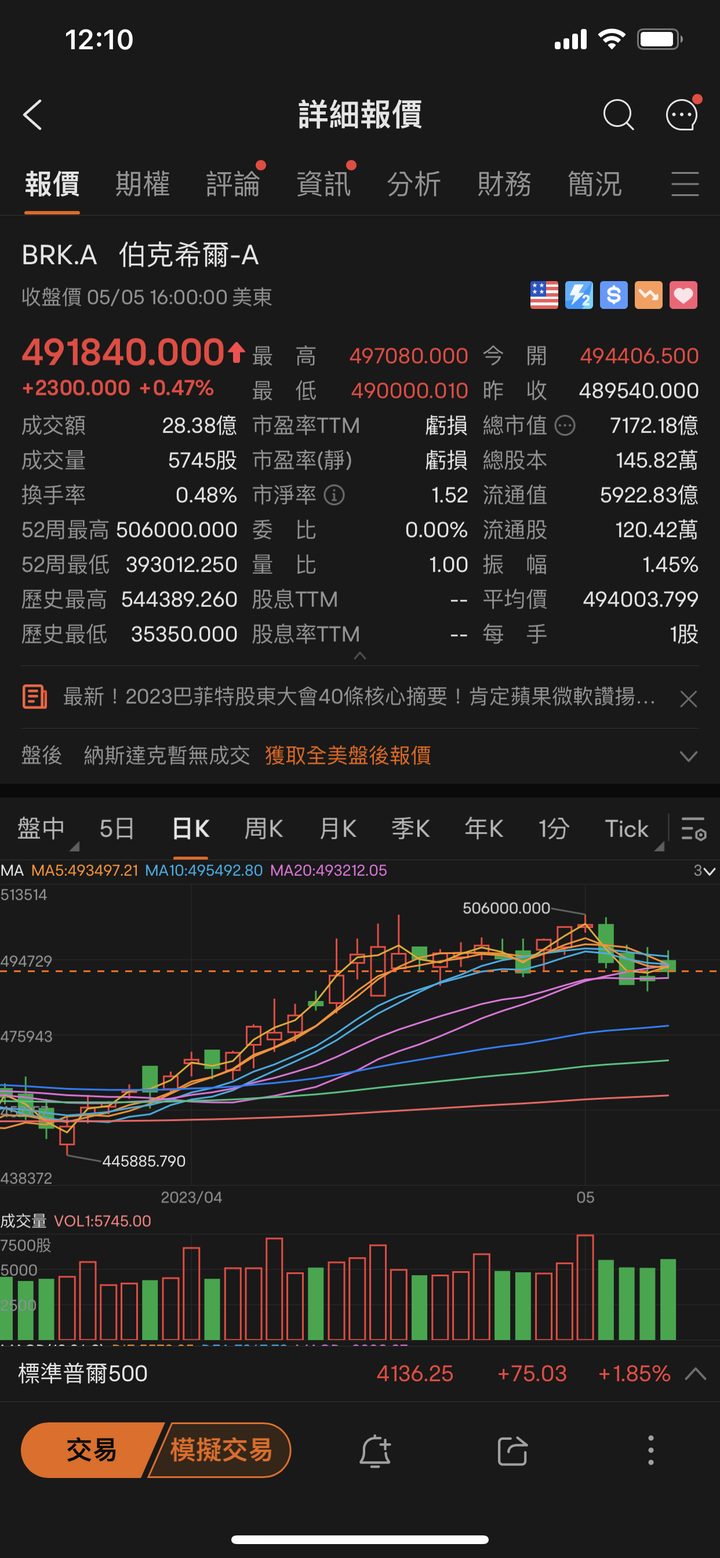Switch to 報價 tab
Screen dimensions: 720x1558
(x=52, y=184)
